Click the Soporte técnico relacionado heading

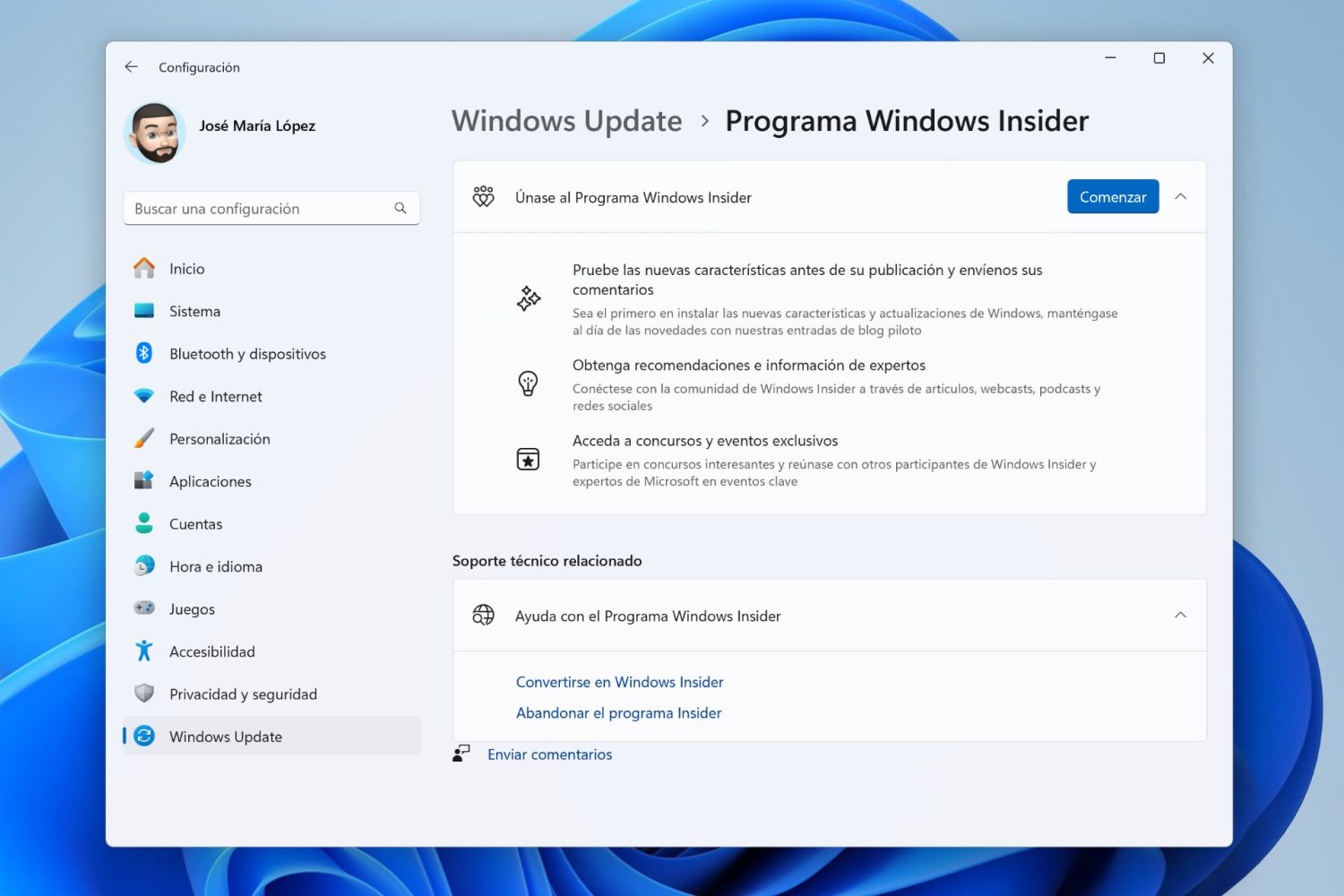coord(547,561)
